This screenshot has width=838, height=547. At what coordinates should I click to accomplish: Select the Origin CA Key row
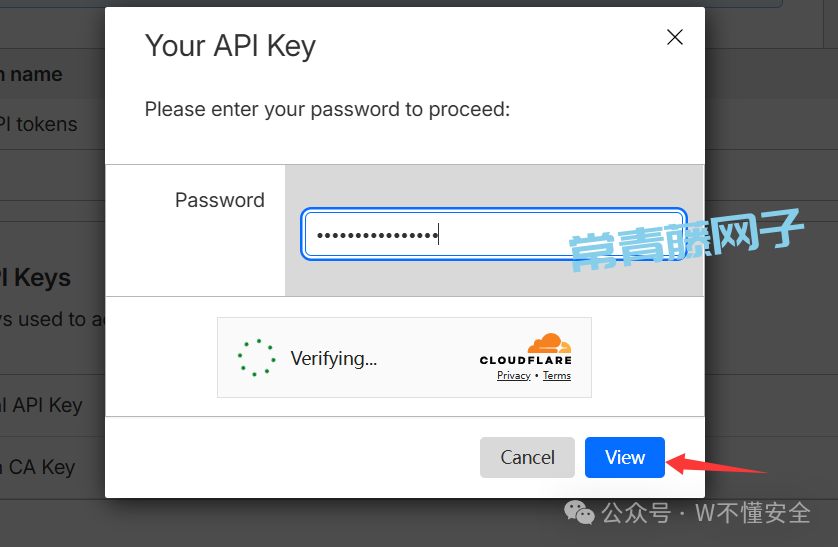point(40,466)
